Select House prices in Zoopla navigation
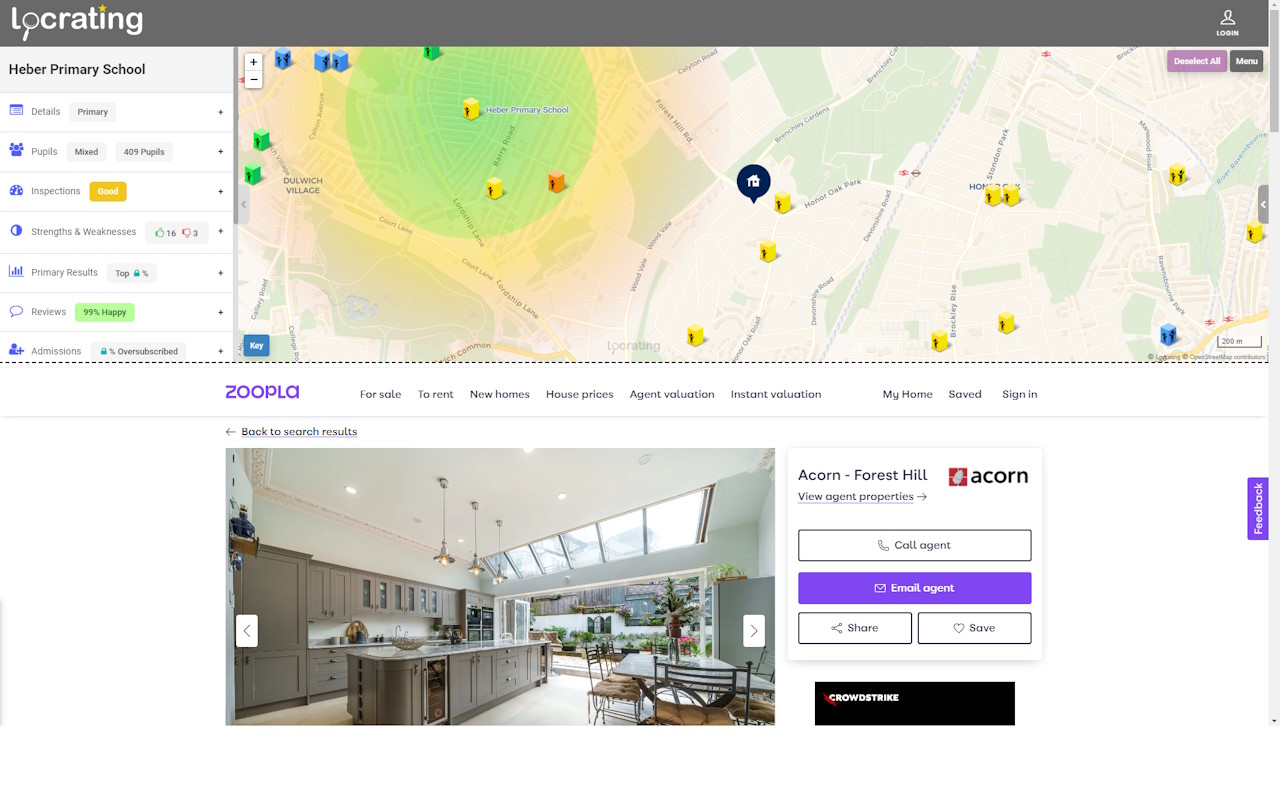The image size is (1280, 800). 579,394
